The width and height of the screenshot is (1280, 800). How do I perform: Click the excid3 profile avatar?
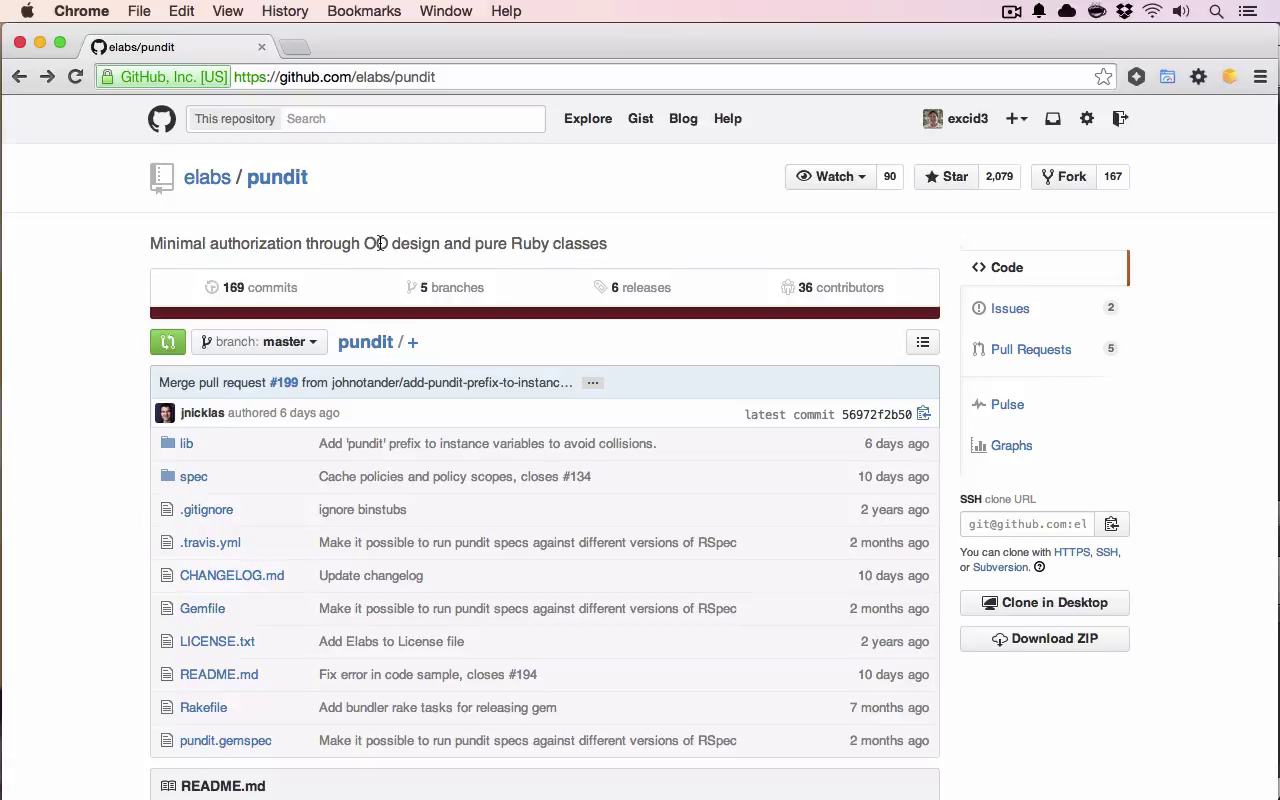tap(932, 118)
